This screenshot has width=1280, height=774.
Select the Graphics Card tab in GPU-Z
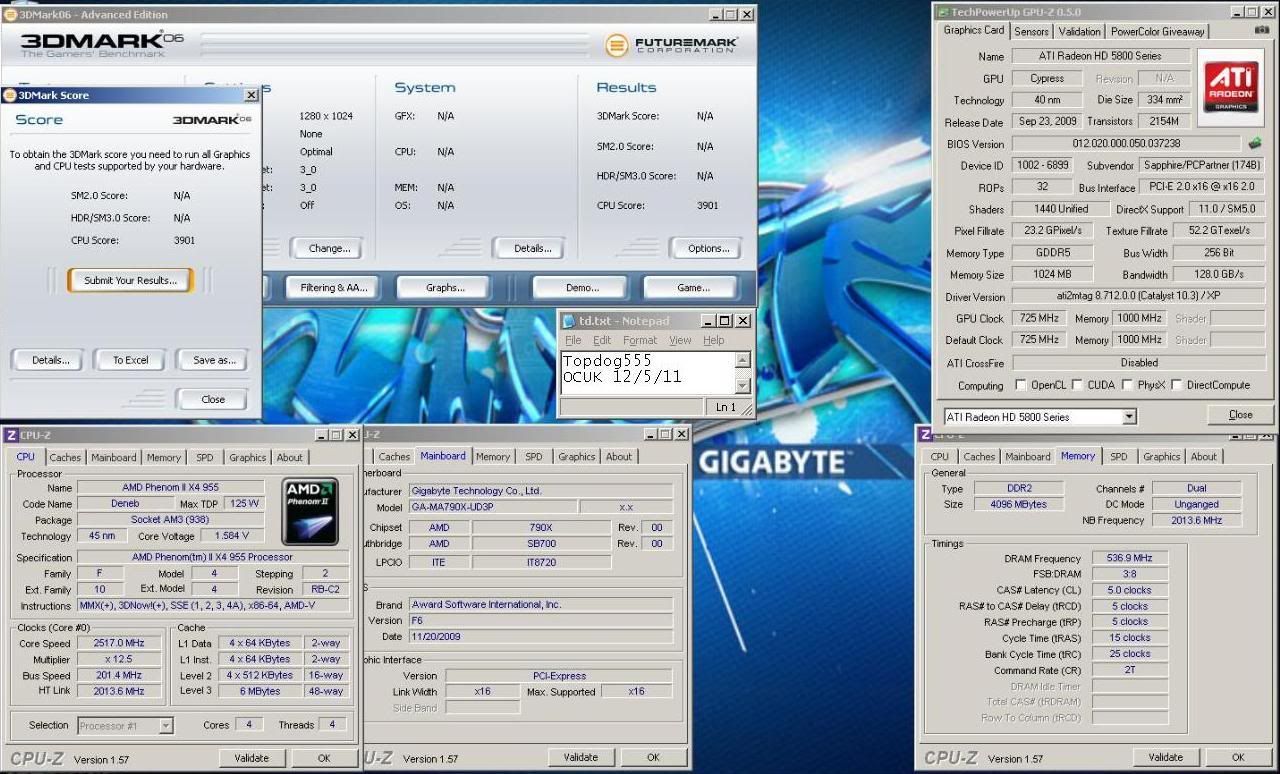click(974, 30)
